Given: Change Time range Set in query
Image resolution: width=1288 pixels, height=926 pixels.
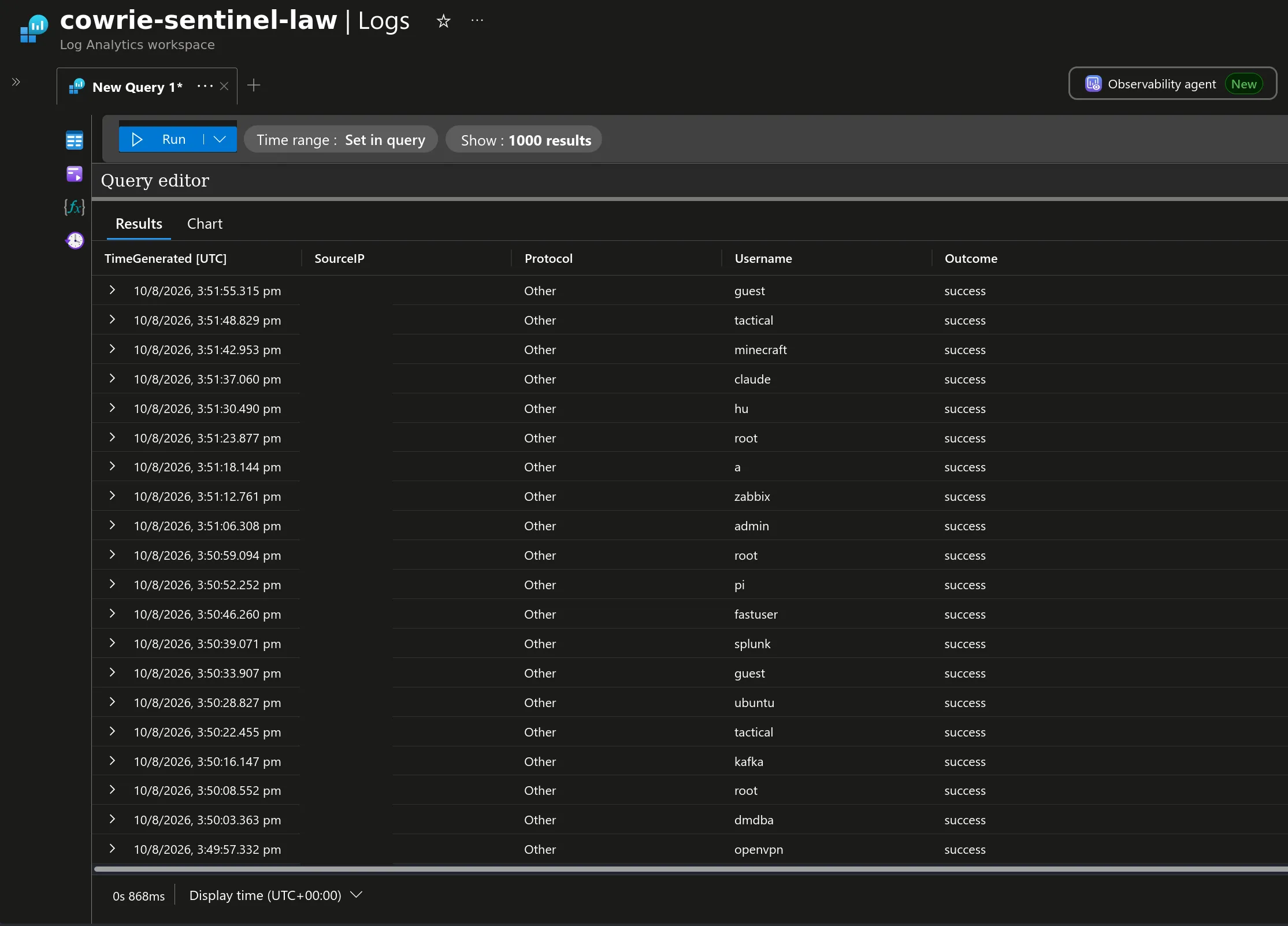Looking at the screenshot, I should coord(340,140).
